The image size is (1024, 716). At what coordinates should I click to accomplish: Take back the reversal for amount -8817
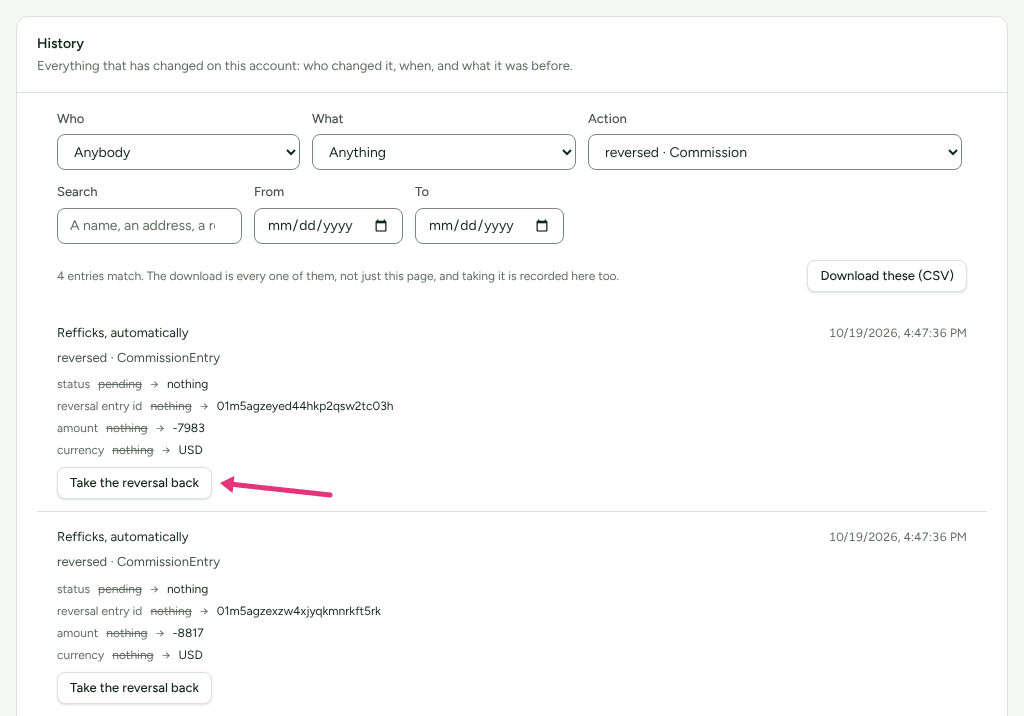135,688
